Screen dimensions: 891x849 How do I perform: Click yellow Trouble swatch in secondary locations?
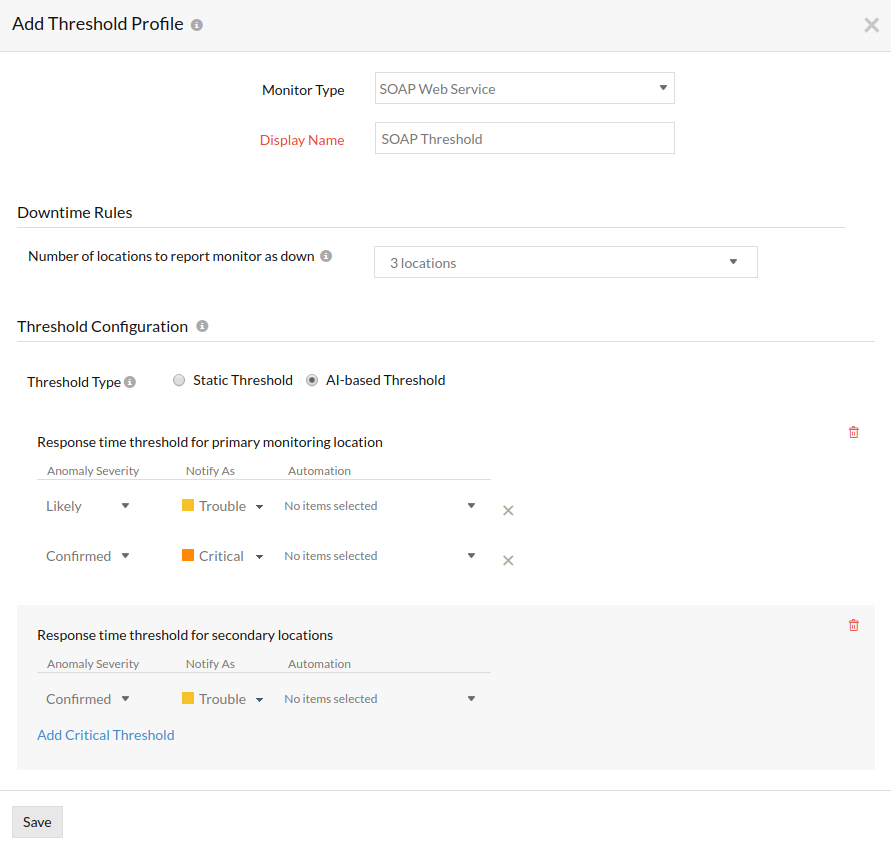click(x=188, y=698)
